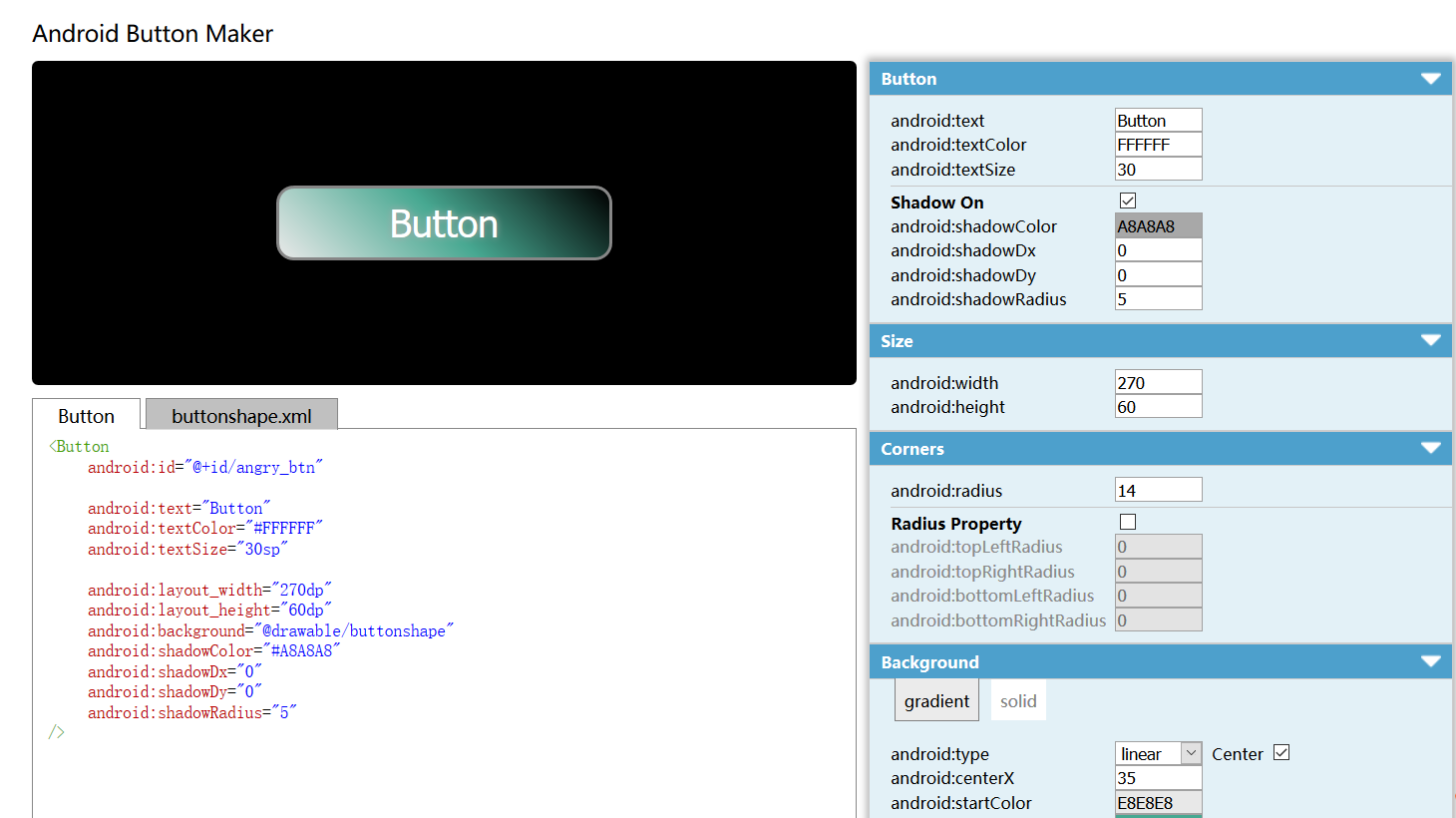Click the android:type property label
The height and width of the screenshot is (818, 1456).
pos(939,754)
